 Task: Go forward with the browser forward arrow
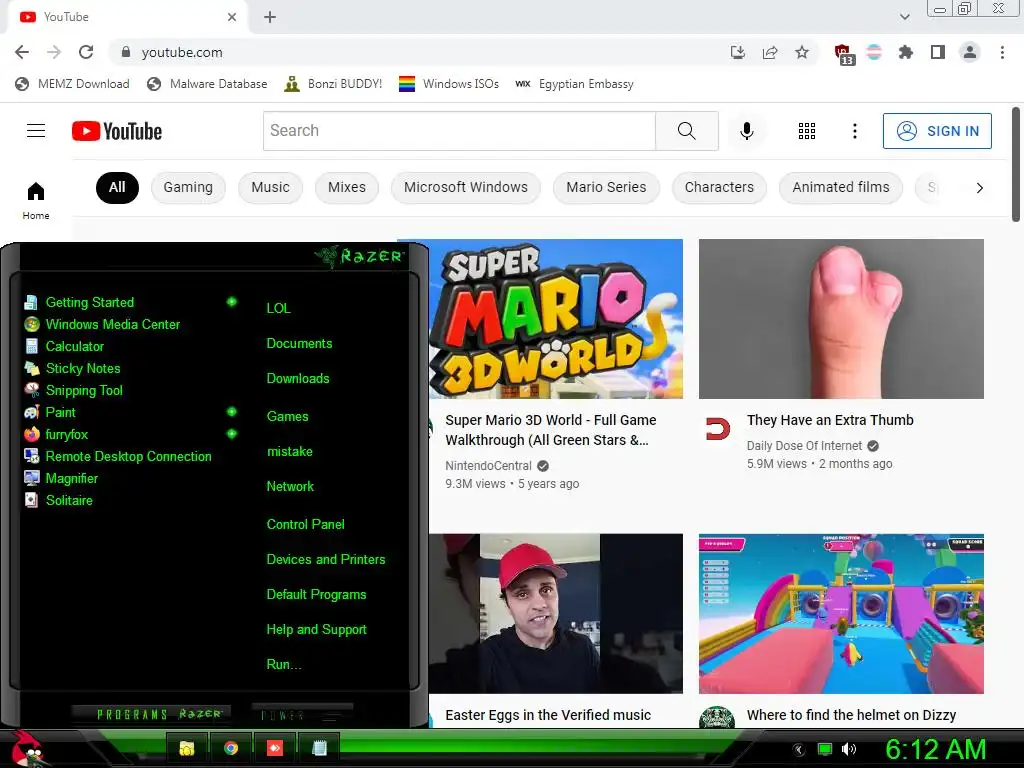pyautogui.click(x=54, y=52)
